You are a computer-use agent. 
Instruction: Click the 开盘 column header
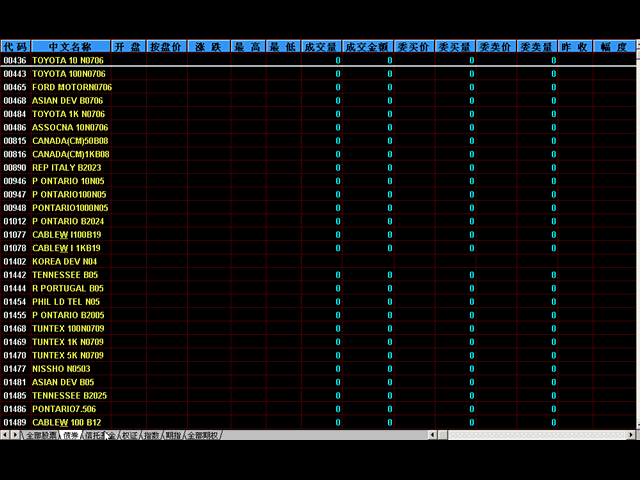[128, 47]
